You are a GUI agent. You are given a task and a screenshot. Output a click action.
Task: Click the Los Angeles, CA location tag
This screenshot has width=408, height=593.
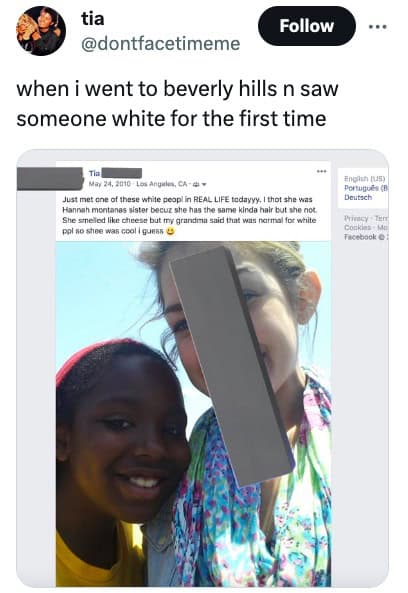162,184
